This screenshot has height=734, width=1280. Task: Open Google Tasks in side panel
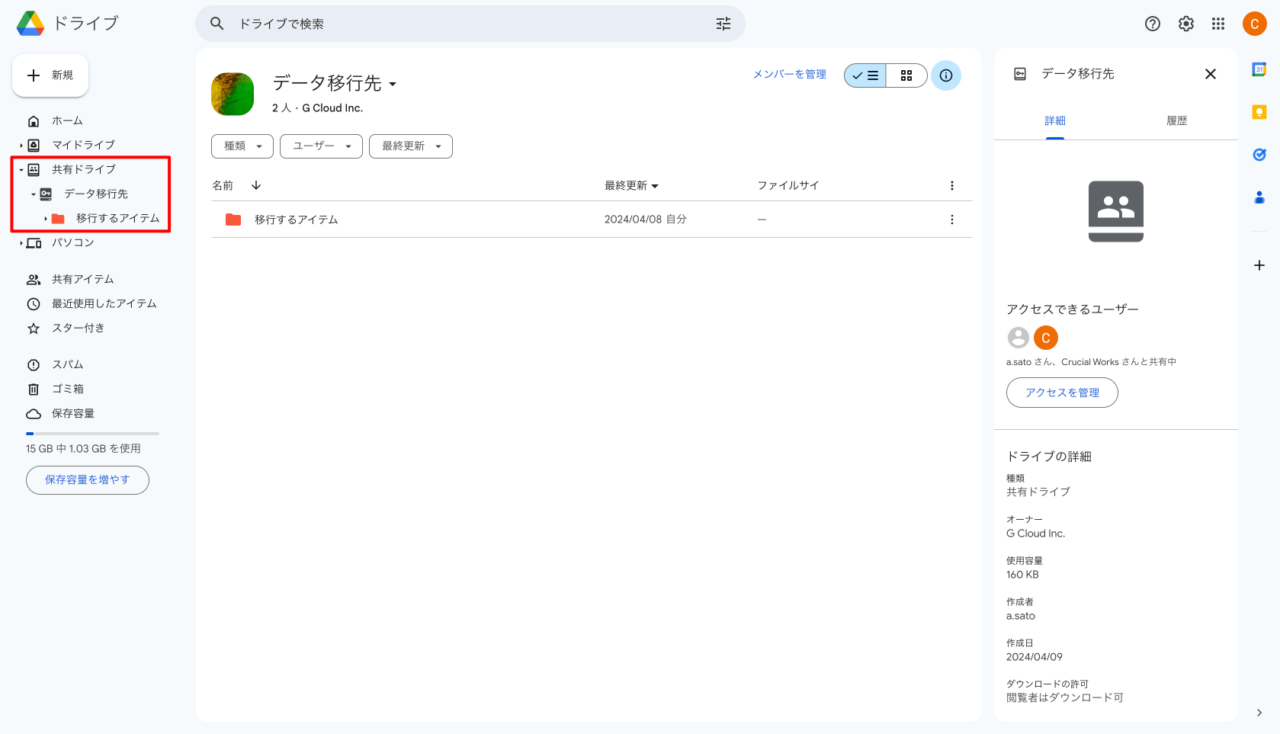click(1259, 155)
